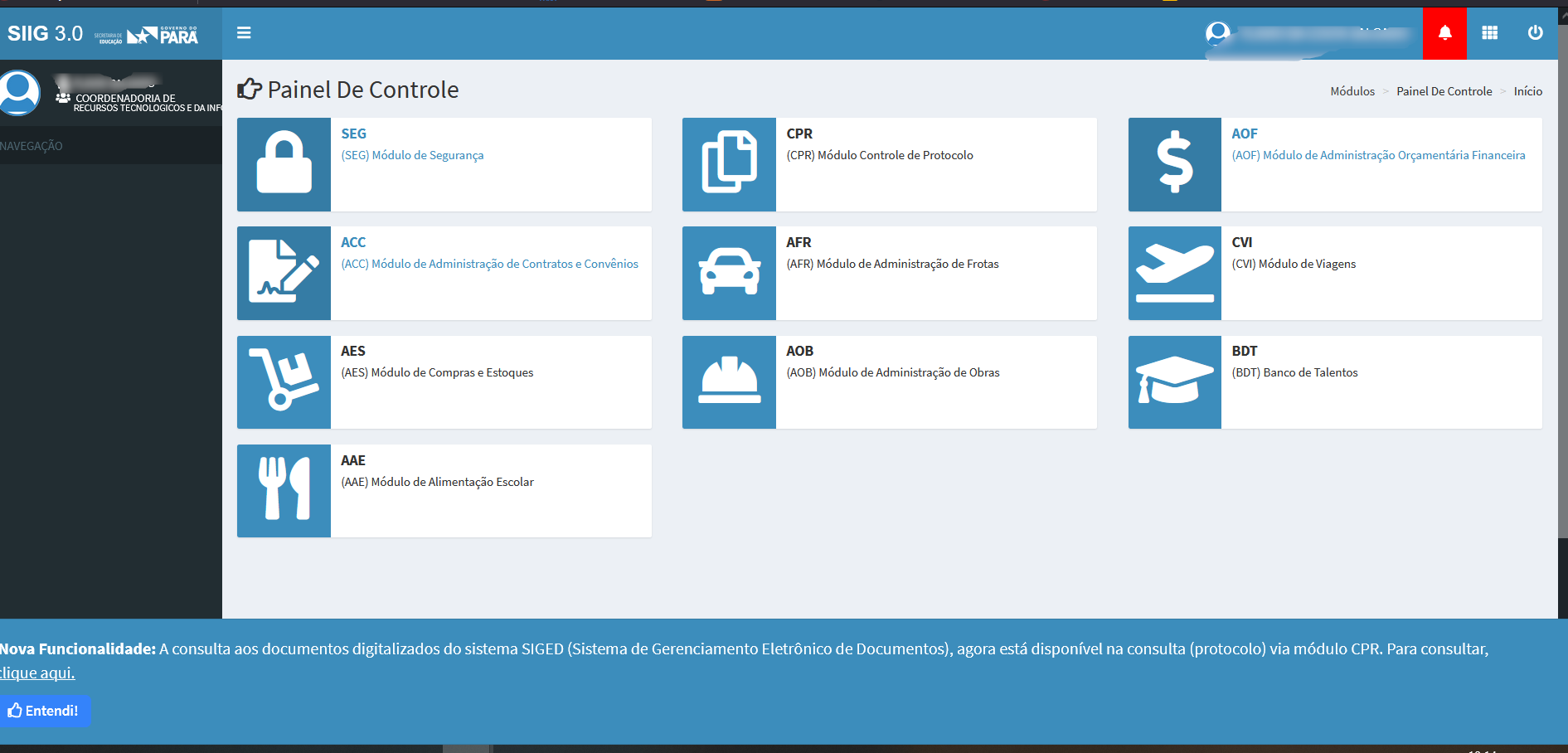This screenshot has width=1568, height=753.
Task: Select the AFR heading text
Action: coord(799,242)
